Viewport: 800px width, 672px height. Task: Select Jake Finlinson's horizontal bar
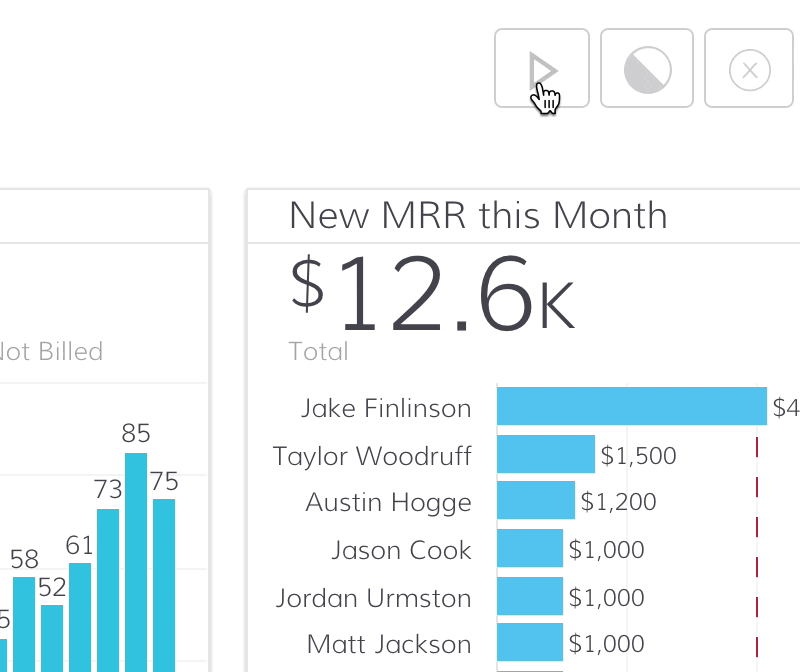(x=631, y=407)
